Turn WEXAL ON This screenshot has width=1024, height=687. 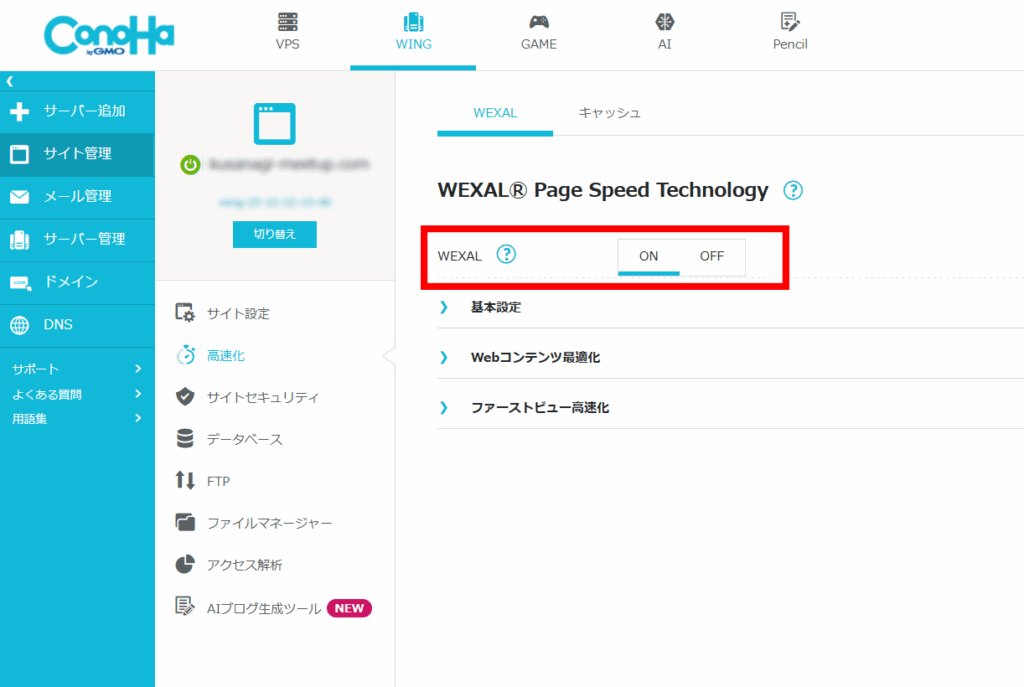649,256
